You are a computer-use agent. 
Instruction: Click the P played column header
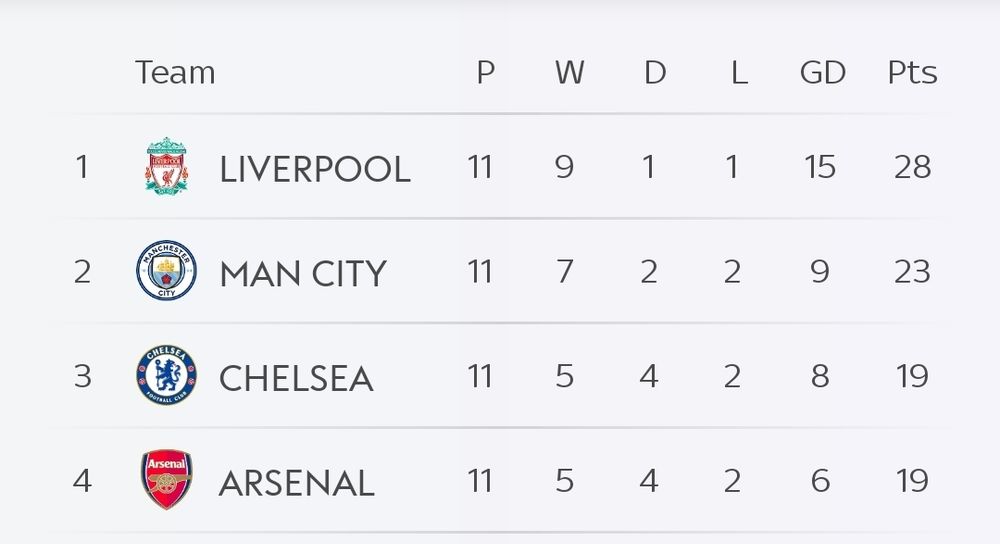485,73
